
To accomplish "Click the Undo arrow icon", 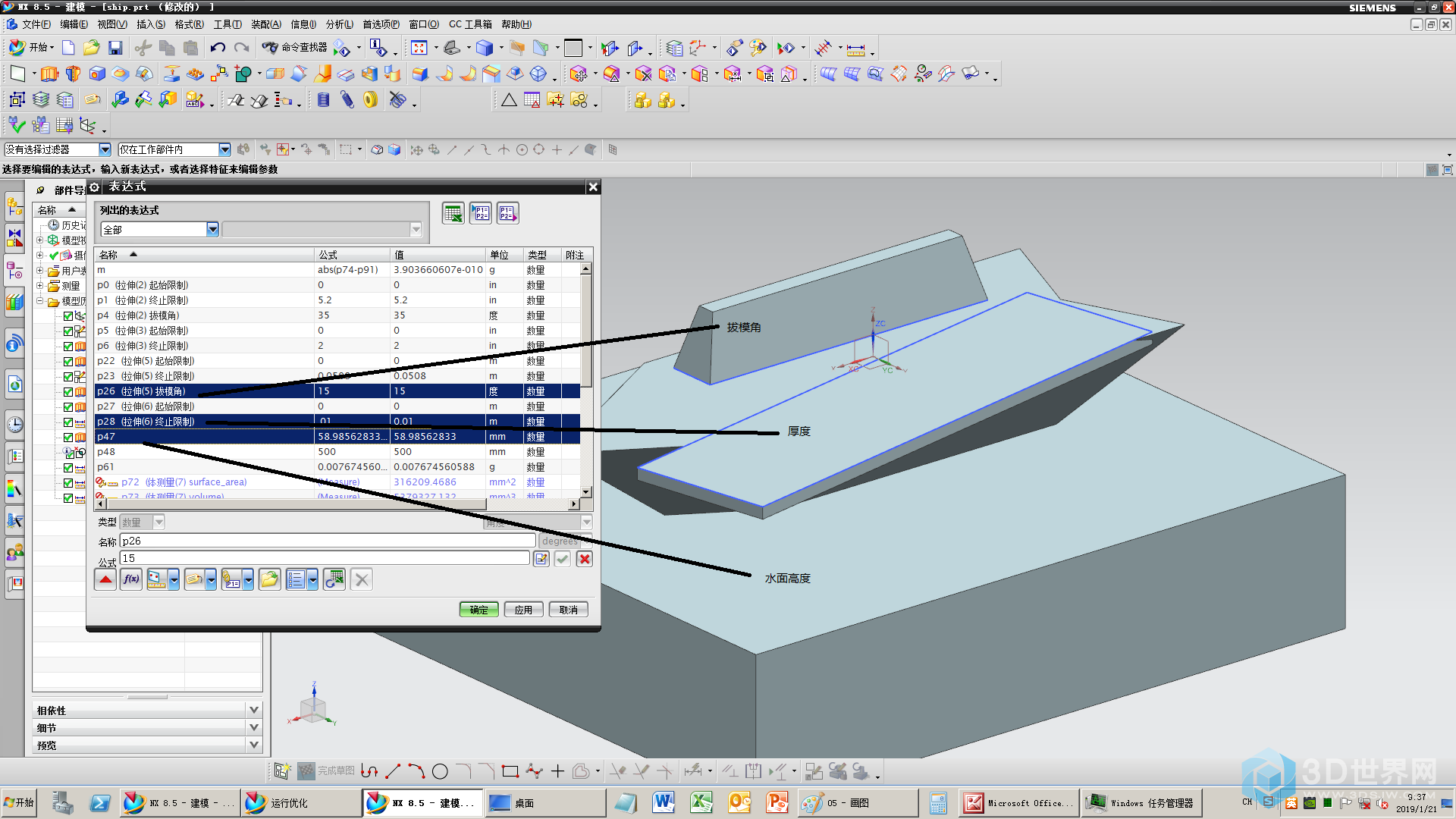I will tap(218, 48).
